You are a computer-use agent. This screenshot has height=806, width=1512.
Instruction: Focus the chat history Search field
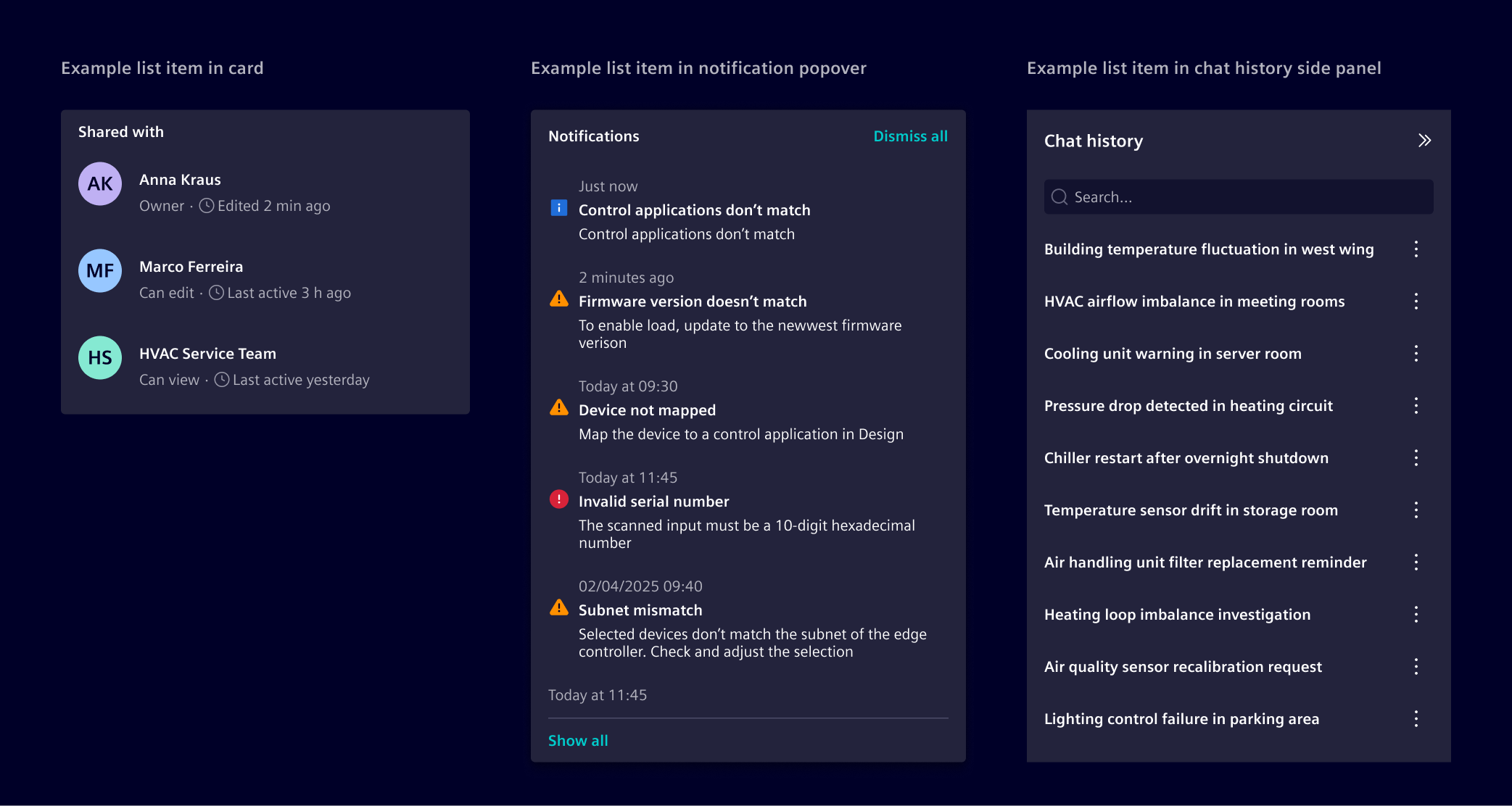click(x=1239, y=197)
